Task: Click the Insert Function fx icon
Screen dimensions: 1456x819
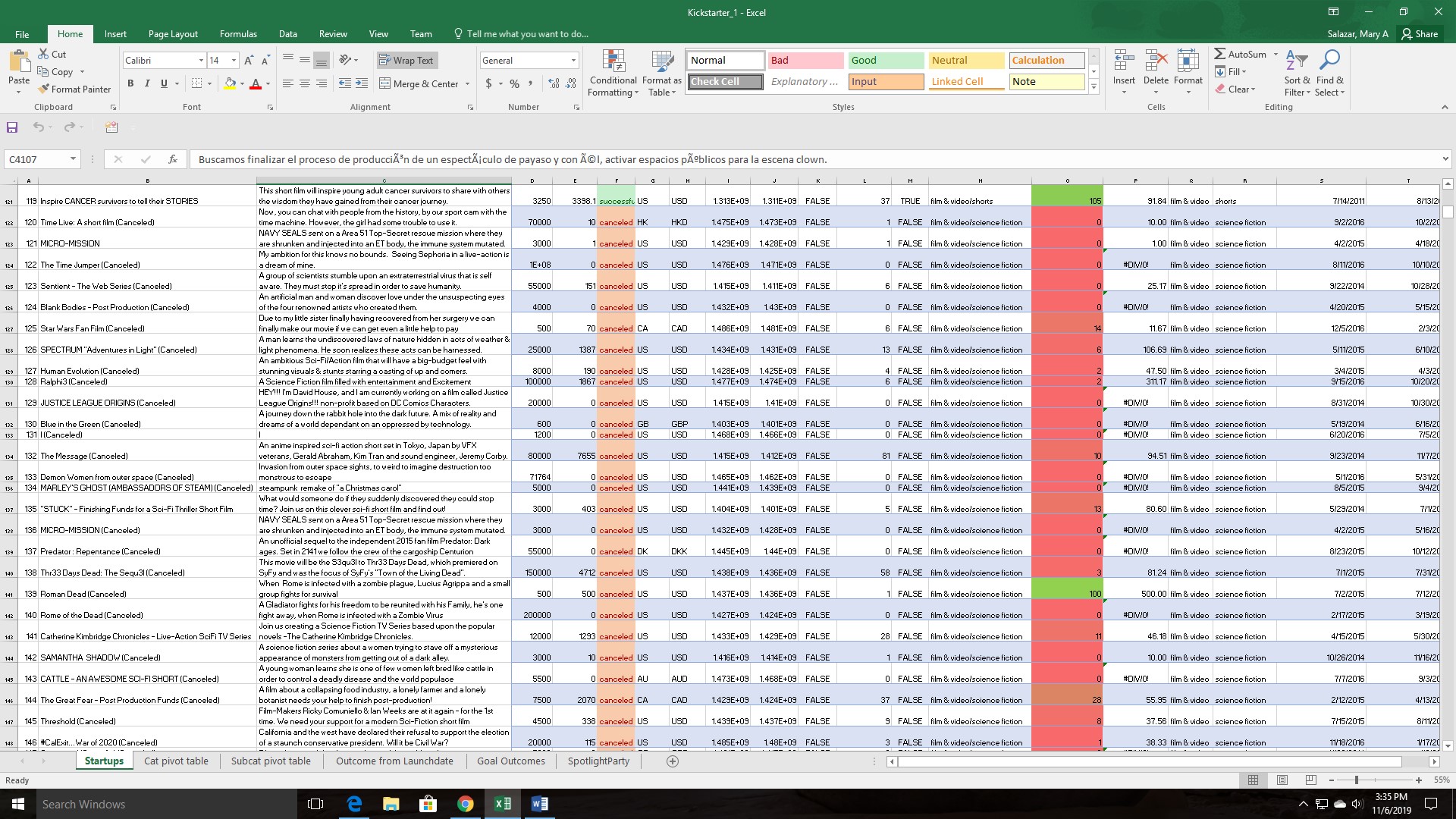Action: pyautogui.click(x=173, y=159)
